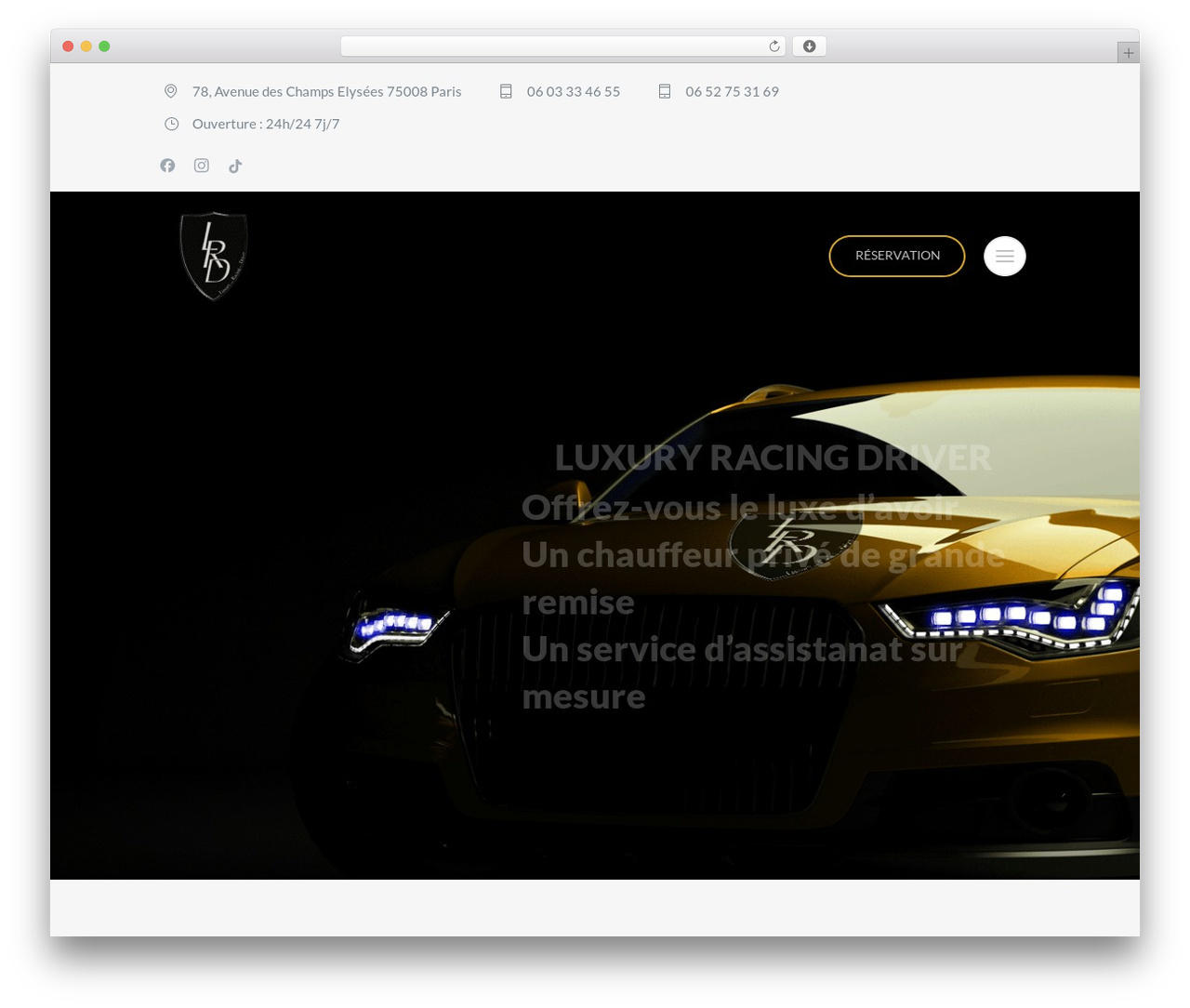Click the browser download arrow button
This screenshot has height=1008, width=1190.
(809, 46)
